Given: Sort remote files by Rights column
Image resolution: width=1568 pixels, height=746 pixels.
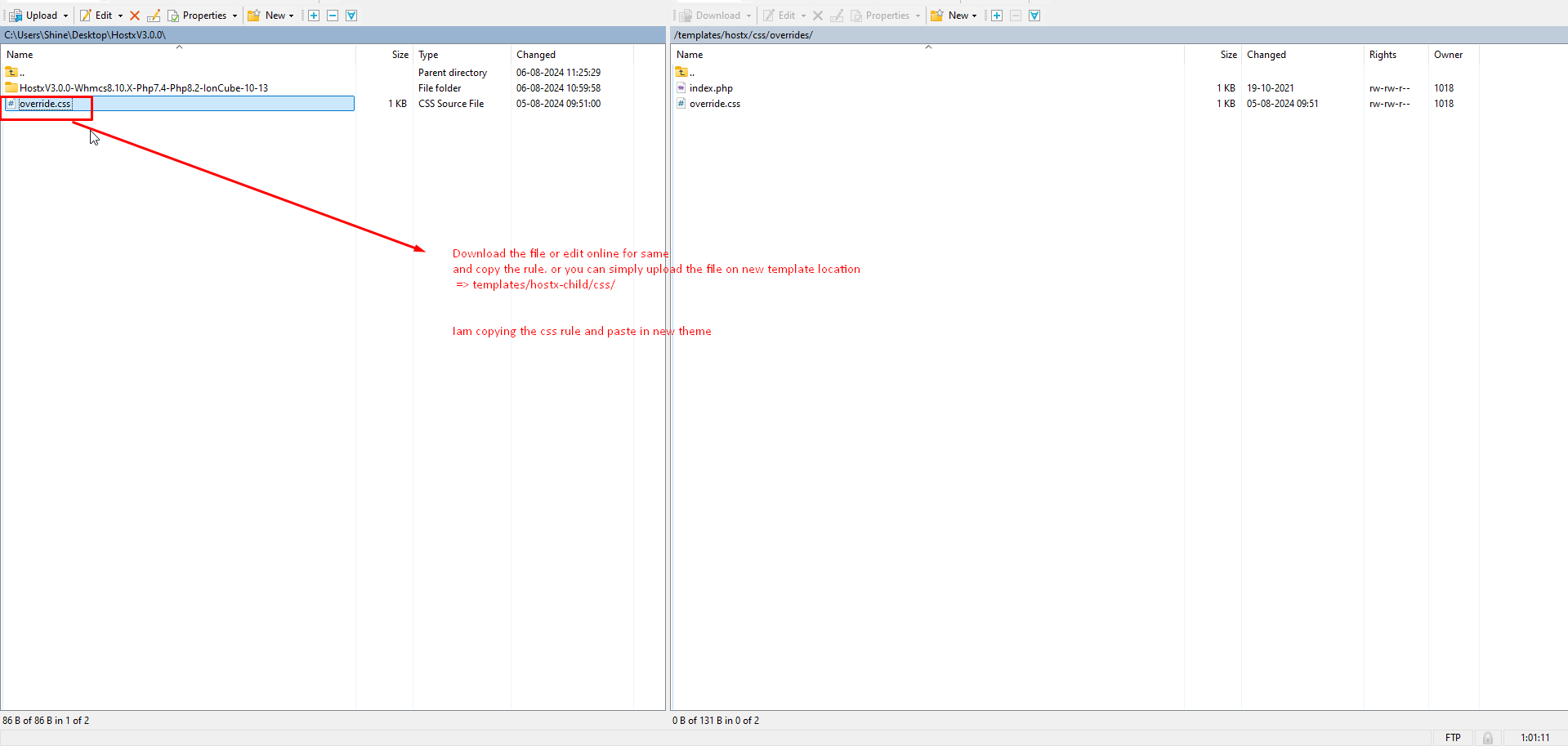Looking at the screenshot, I should (x=1383, y=55).
